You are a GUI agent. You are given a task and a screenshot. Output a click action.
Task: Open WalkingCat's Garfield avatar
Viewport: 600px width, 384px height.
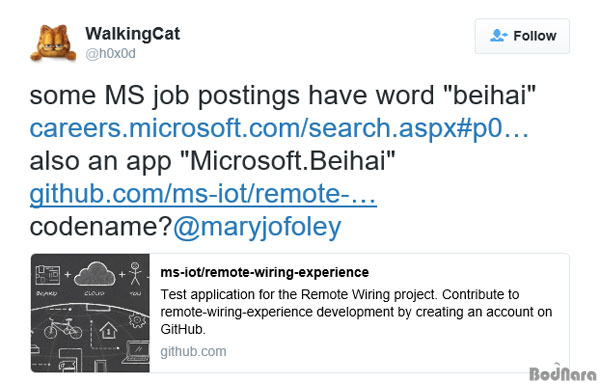[53, 42]
